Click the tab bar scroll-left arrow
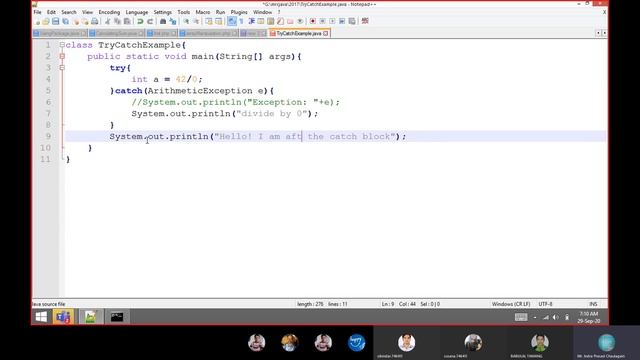Screen dimensions: 640x360 [598, 33]
